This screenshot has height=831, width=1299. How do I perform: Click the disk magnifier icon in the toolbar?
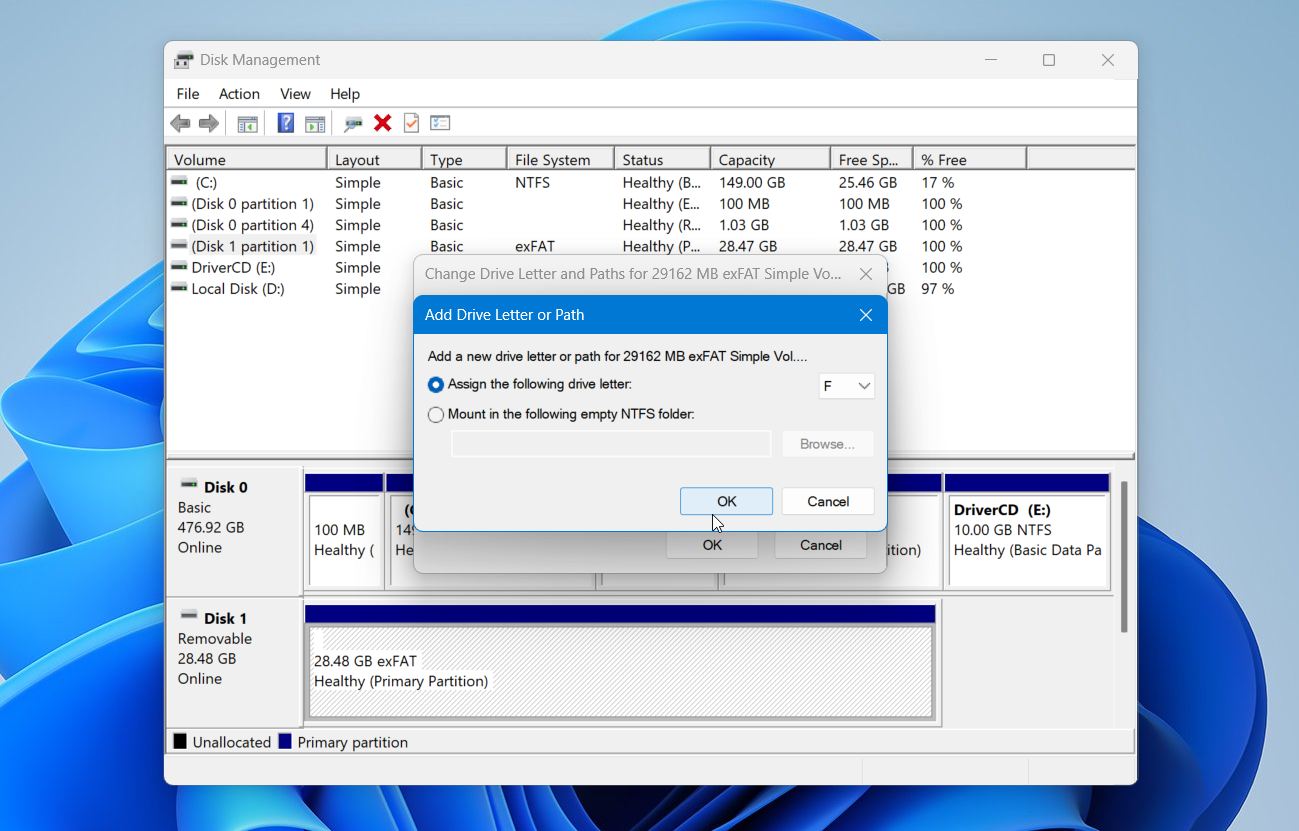pos(353,123)
